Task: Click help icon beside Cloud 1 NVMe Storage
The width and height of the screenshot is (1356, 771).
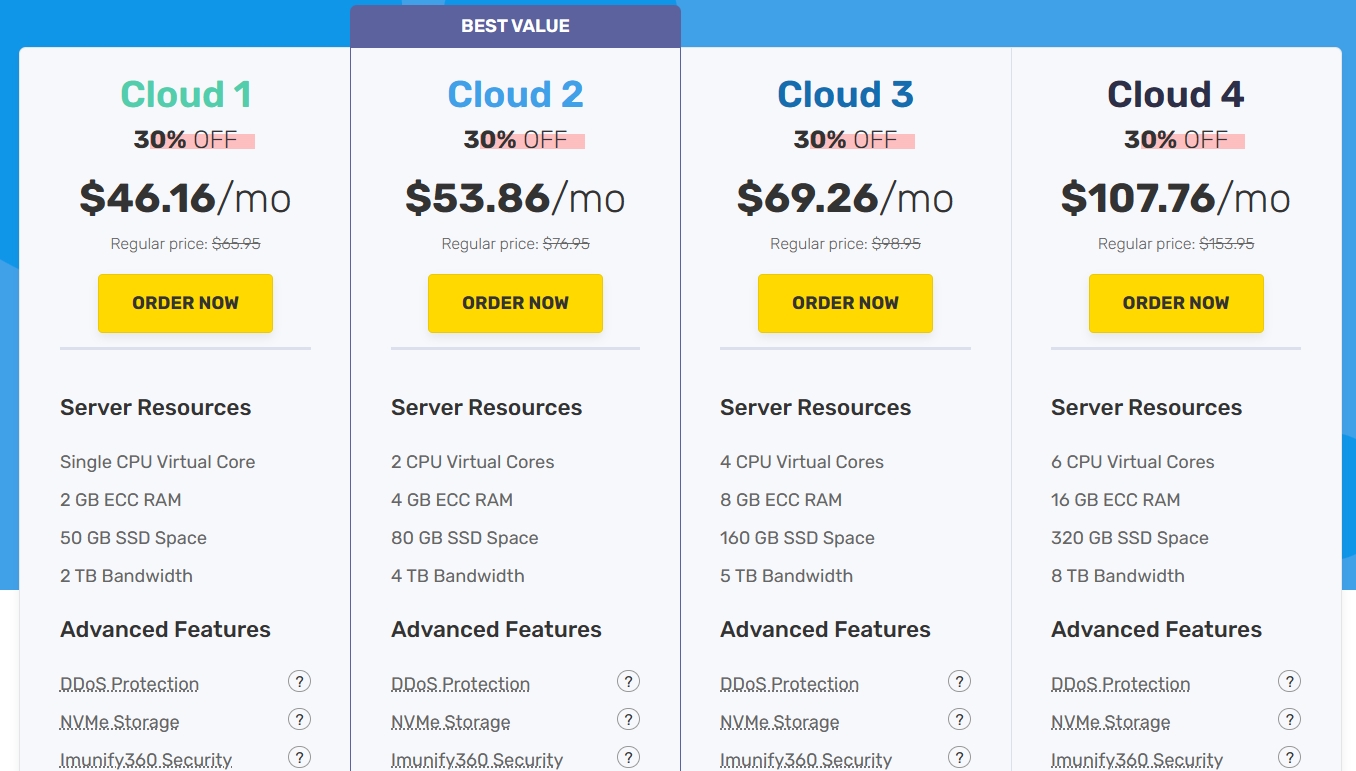Action: (299, 720)
